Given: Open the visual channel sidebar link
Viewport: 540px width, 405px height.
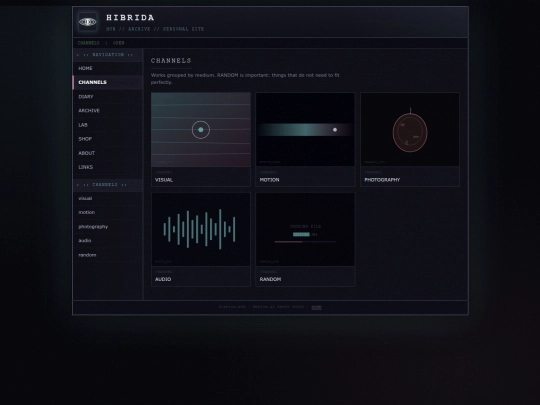Looking at the screenshot, I should [x=108, y=198].
